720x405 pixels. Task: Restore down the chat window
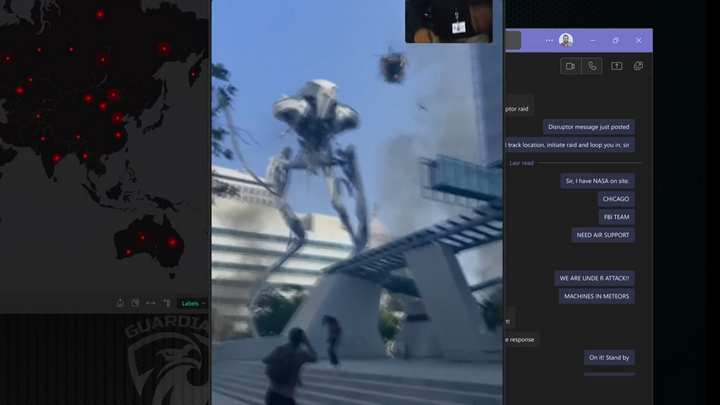click(x=616, y=40)
